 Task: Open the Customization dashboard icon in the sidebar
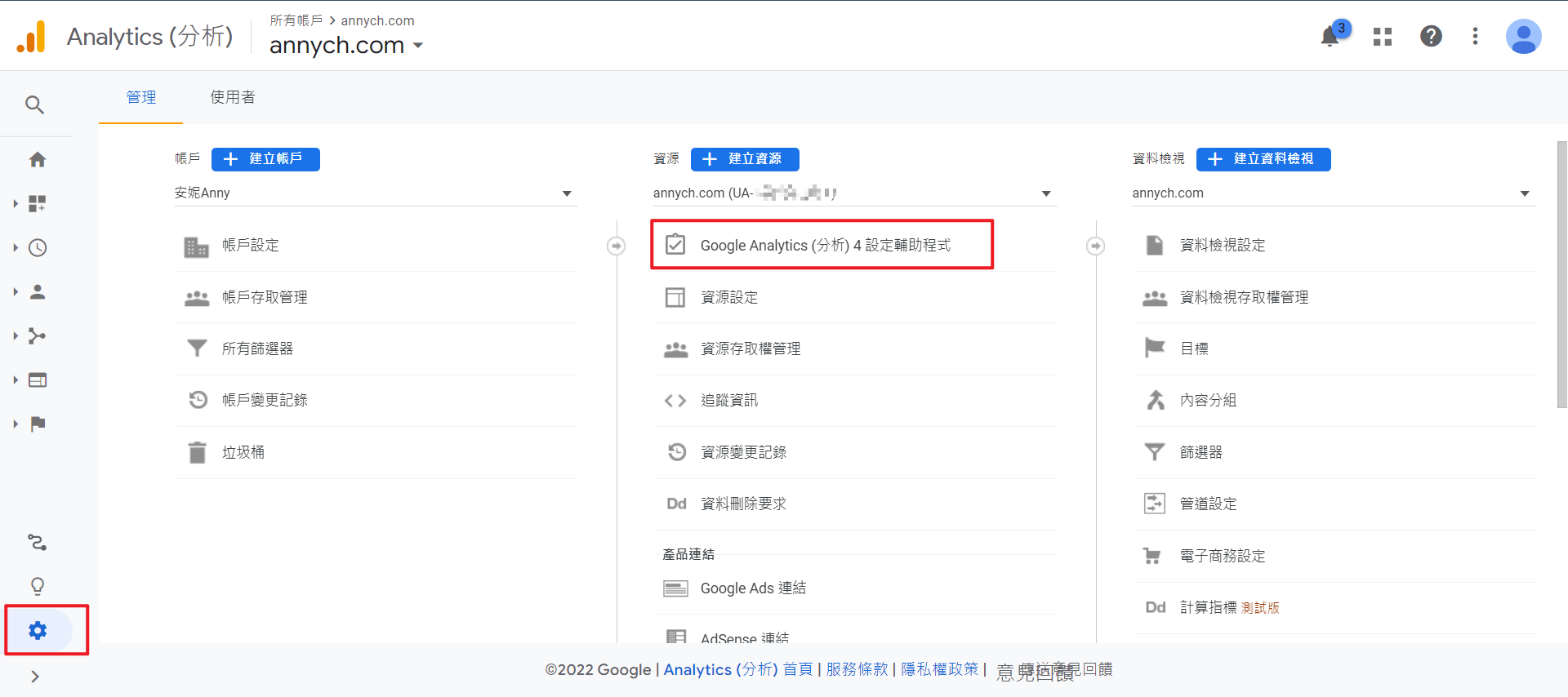(x=38, y=203)
